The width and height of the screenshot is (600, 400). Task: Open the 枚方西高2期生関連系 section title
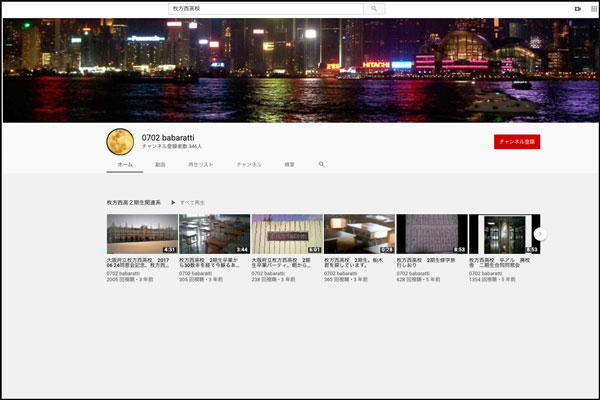click(133, 202)
